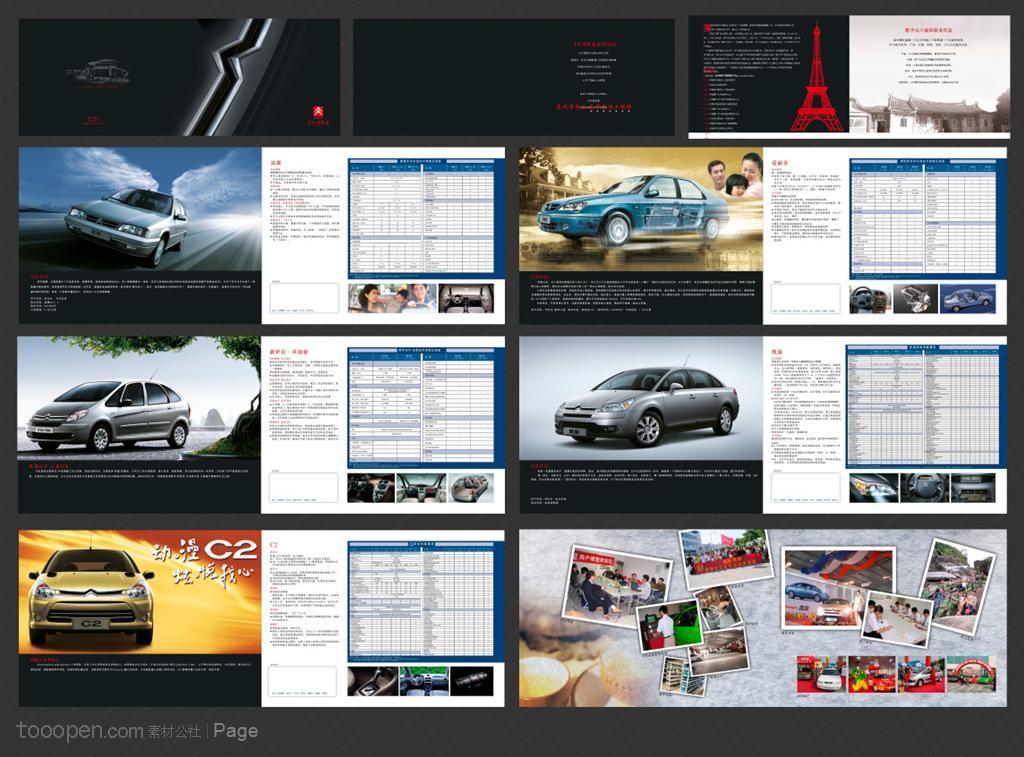Click the "C2" red heading above spec text
1024x757 pixels.
274,544
